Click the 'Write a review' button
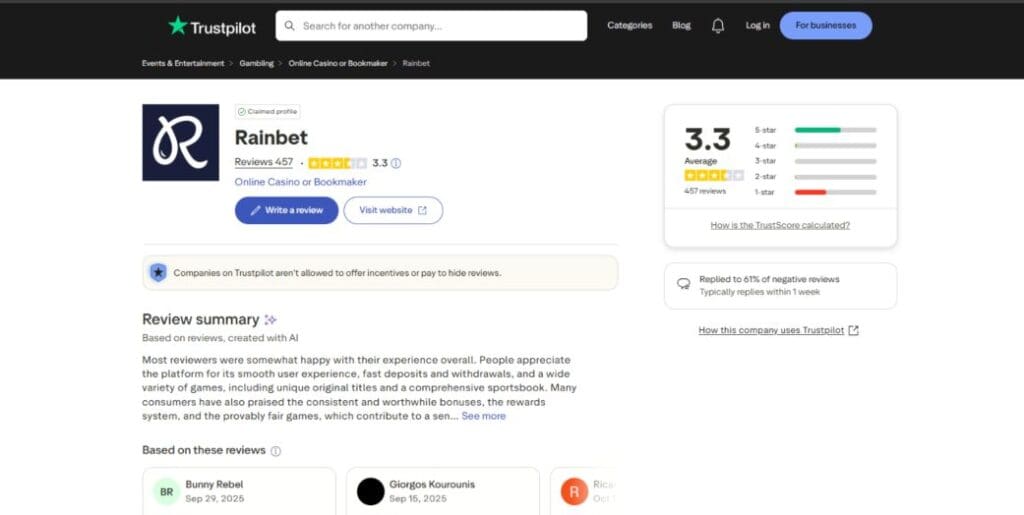The width and height of the screenshot is (1024, 515). (286, 210)
